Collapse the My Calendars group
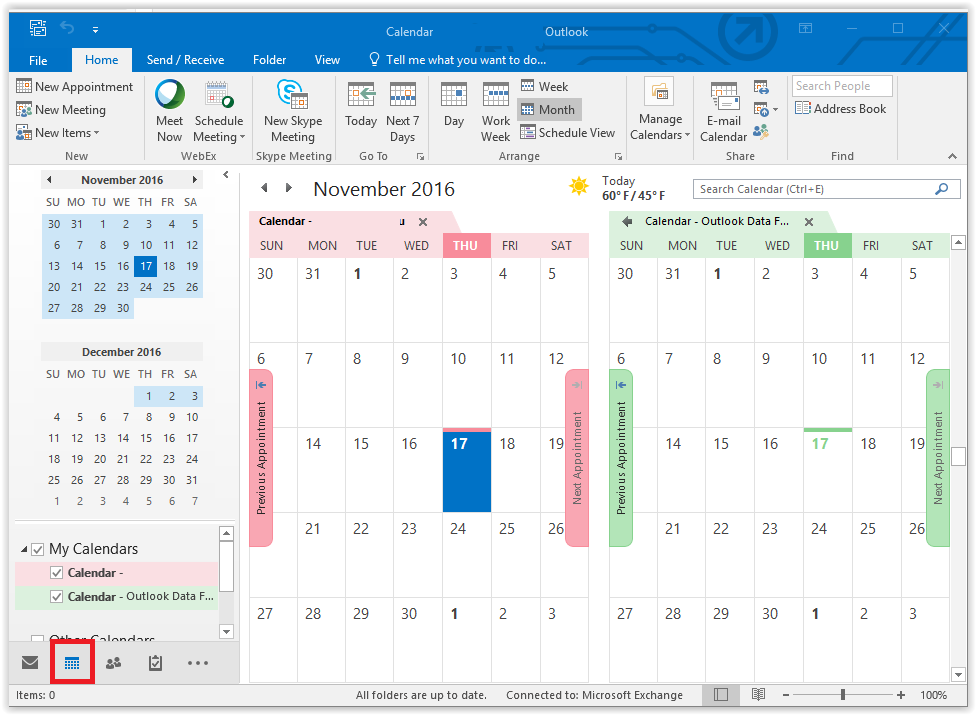Viewport: 976px width, 715px height. point(24,549)
